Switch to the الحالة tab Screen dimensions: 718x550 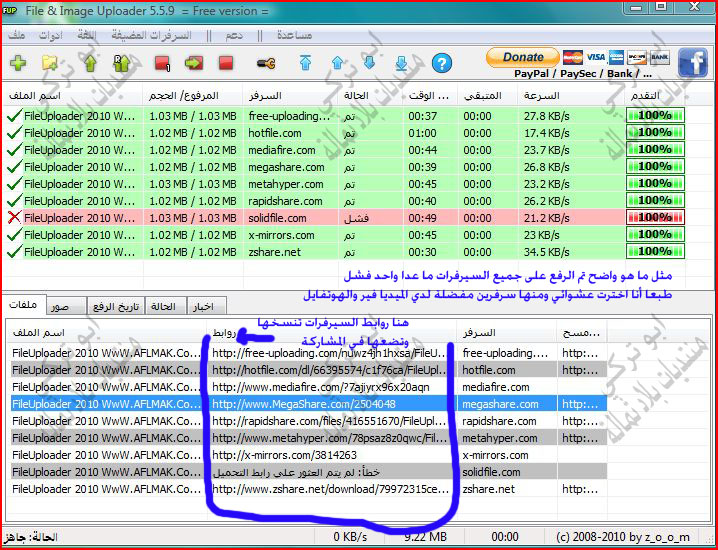click(x=166, y=306)
